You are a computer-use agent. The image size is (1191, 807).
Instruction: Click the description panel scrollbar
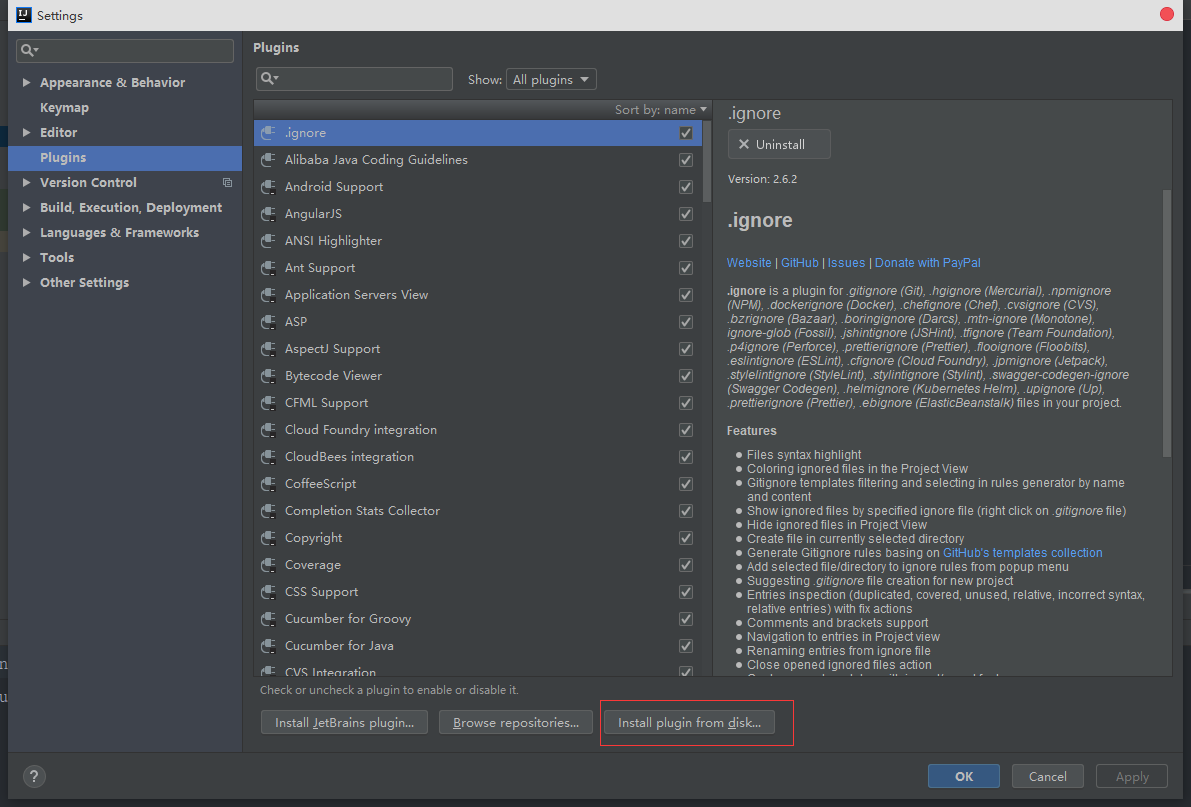(1167, 323)
